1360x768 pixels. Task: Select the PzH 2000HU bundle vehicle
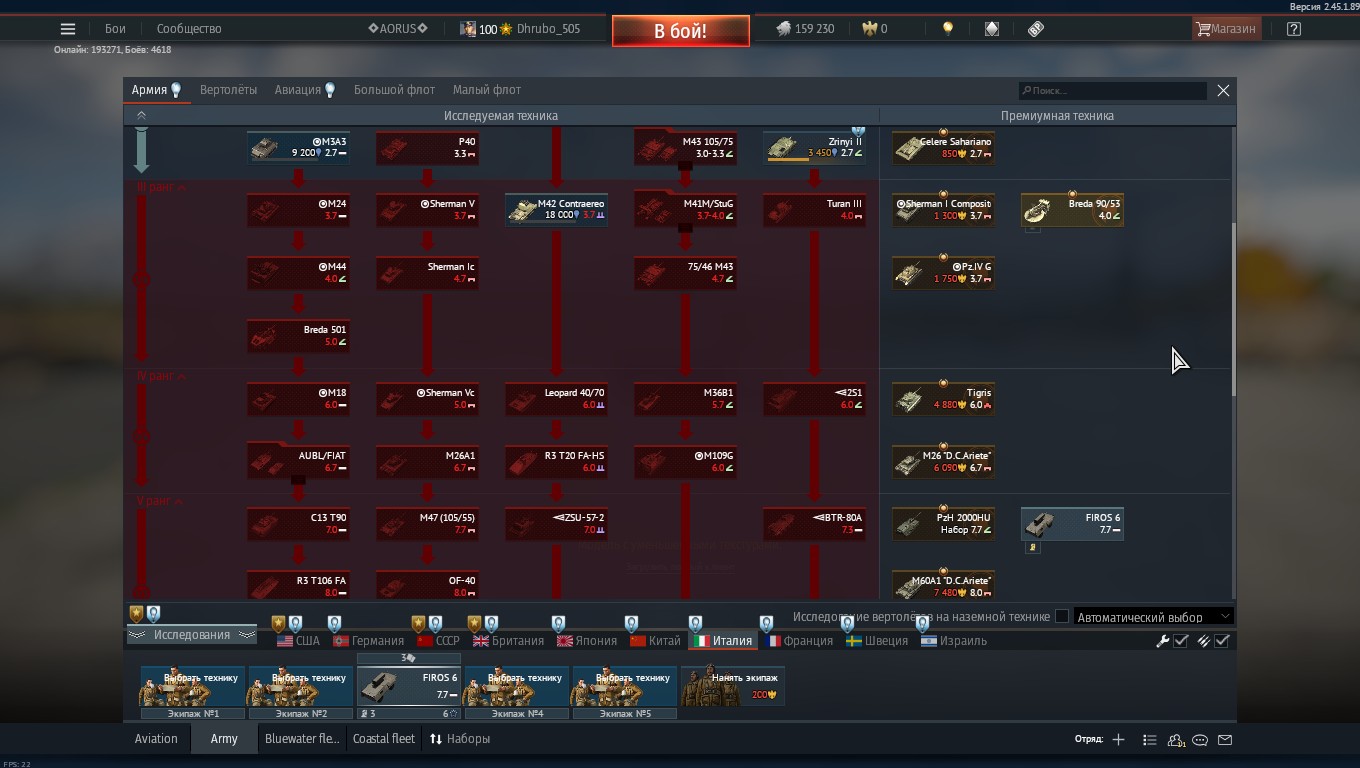[x=943, y=523]
